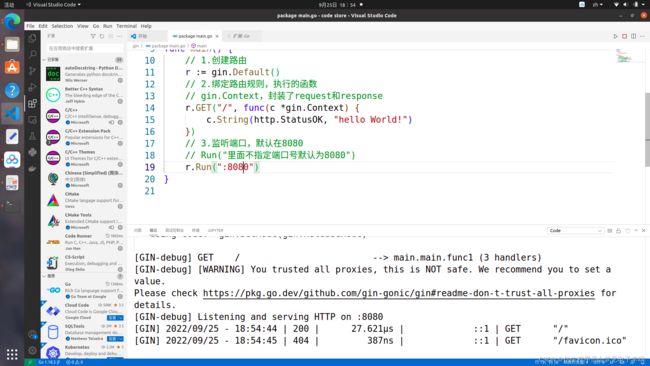650x366 pixels.
Task: Open the View menu
Action: [82, 26]
